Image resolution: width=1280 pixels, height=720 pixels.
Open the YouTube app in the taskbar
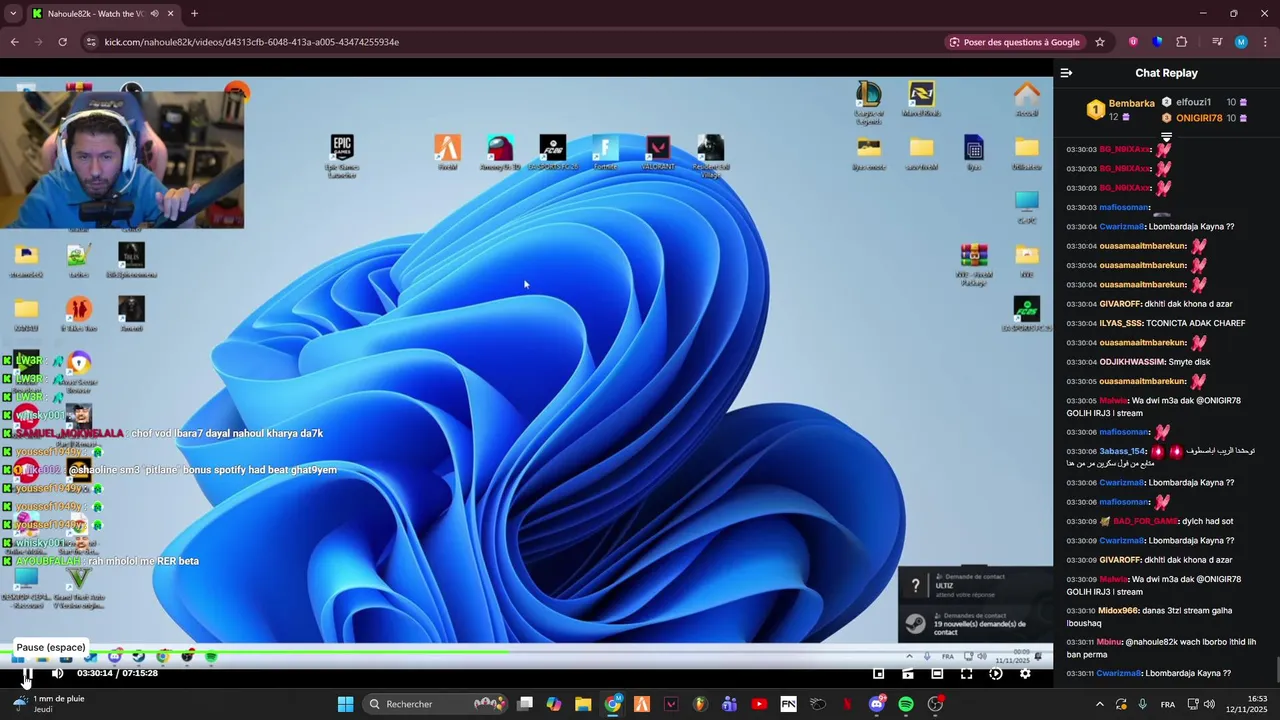coord(759,704)
